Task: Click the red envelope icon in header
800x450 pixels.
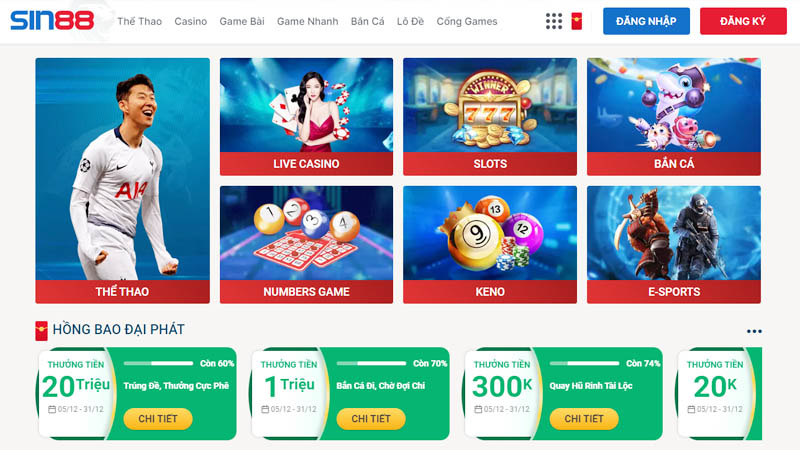Action: coord(577,21)
